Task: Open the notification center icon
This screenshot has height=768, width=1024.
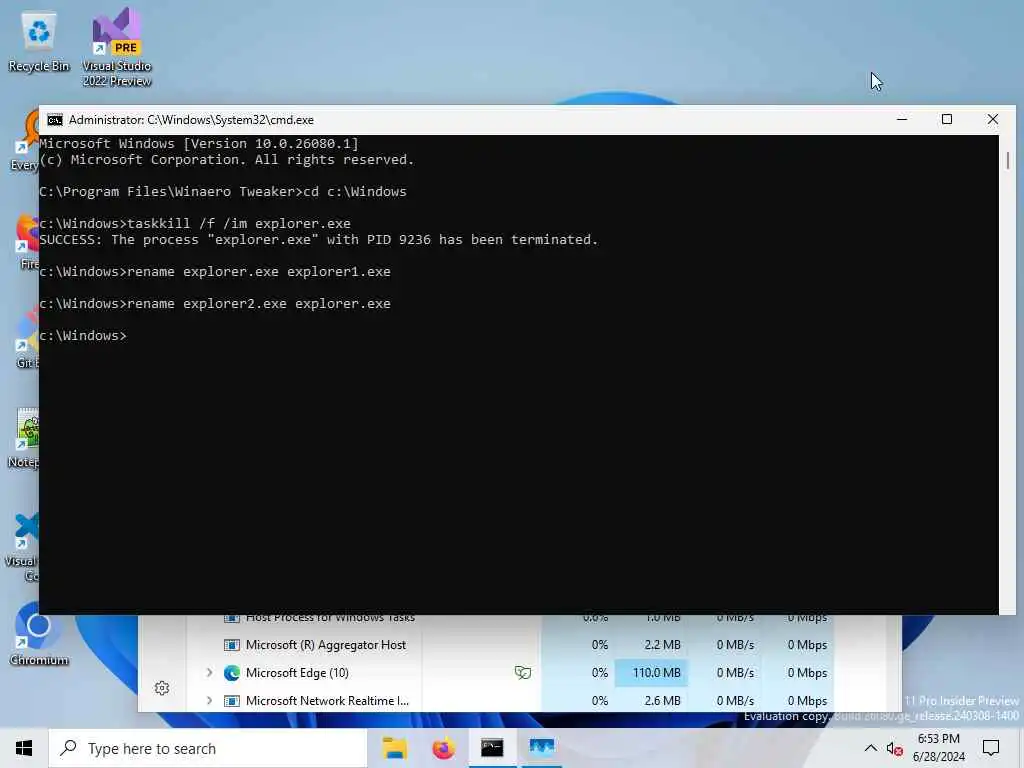Action: click(991, 748)
